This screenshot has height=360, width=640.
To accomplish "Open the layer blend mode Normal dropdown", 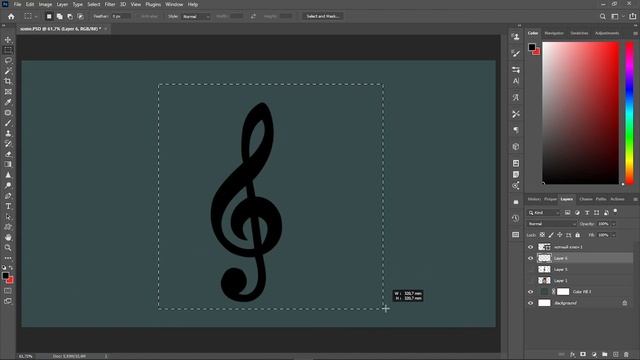I will tap(552, 224).
